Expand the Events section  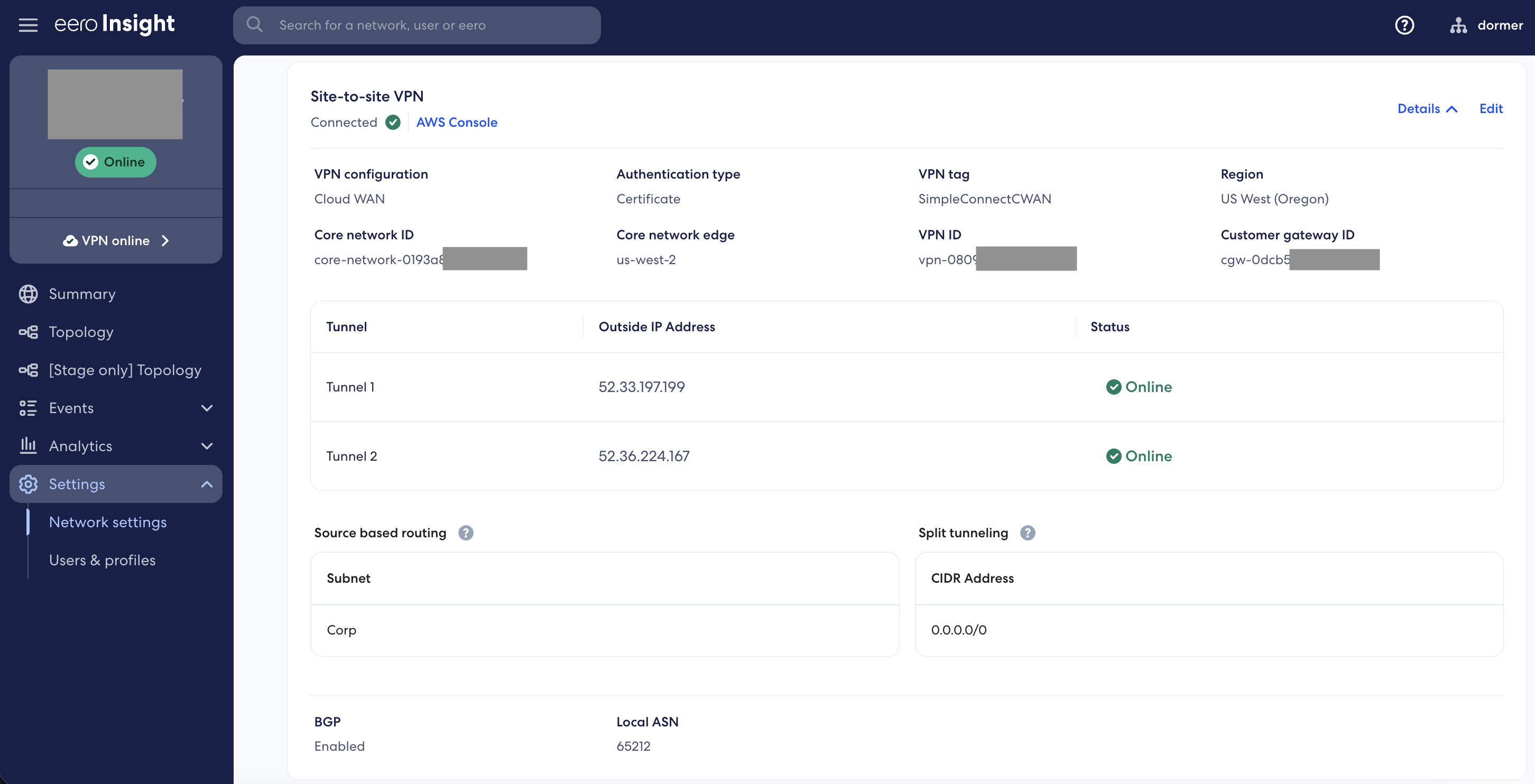tap(206, 408)
